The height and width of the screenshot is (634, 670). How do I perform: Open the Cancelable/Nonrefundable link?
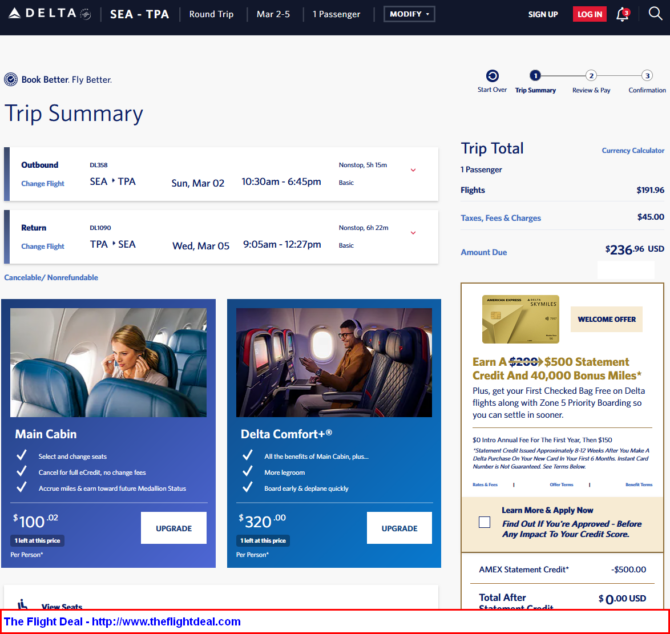[x=51, y=277]
